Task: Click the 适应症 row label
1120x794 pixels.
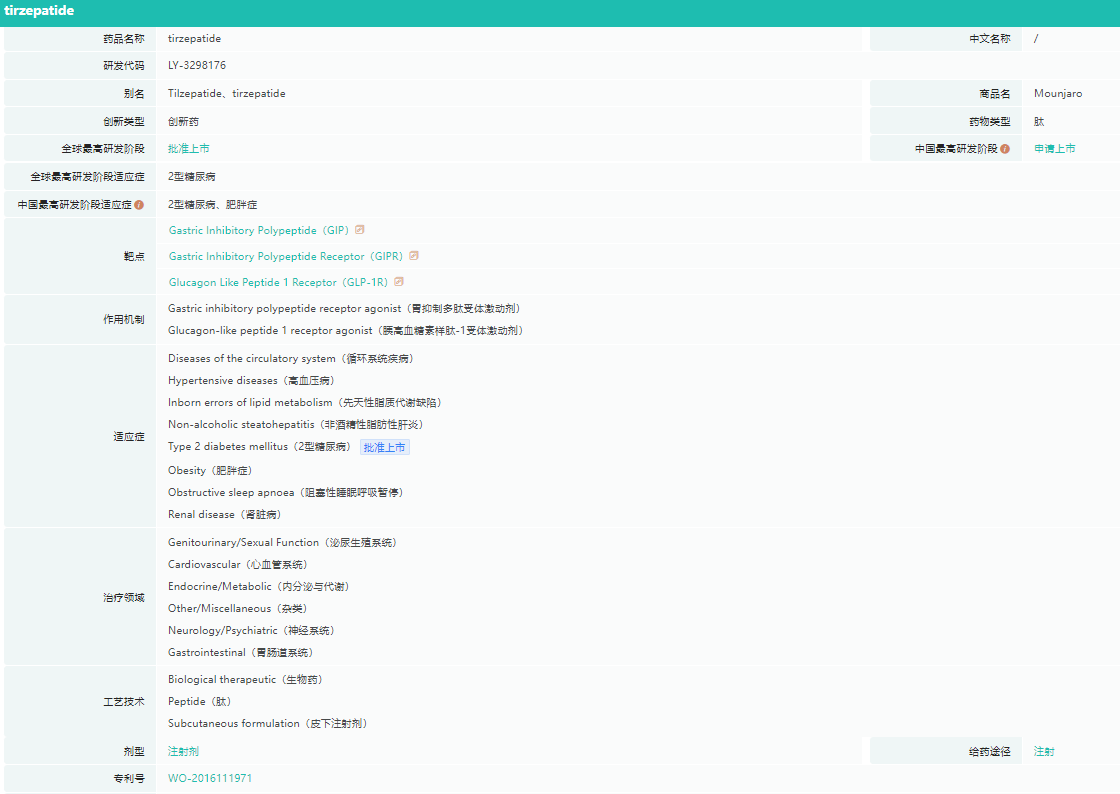Action: (x=129, y=436)
